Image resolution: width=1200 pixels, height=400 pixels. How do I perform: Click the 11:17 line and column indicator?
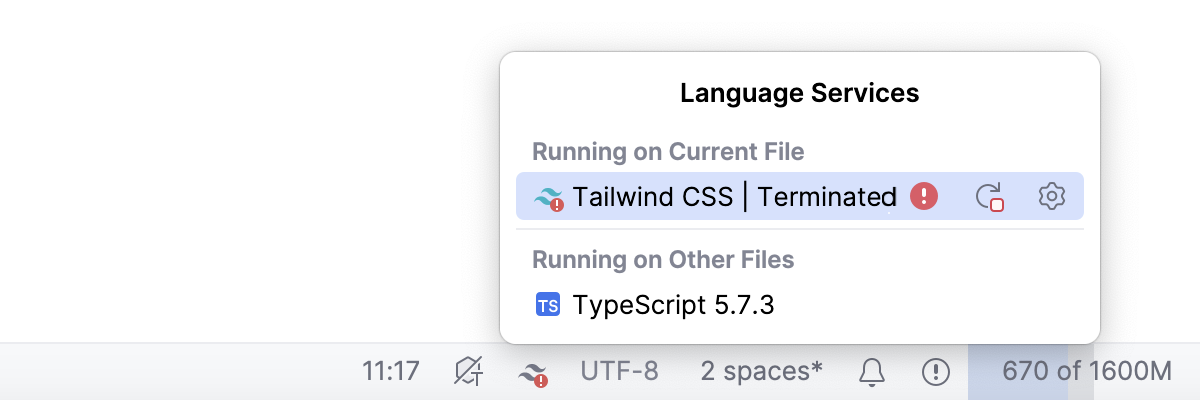(x=390, y=372)
